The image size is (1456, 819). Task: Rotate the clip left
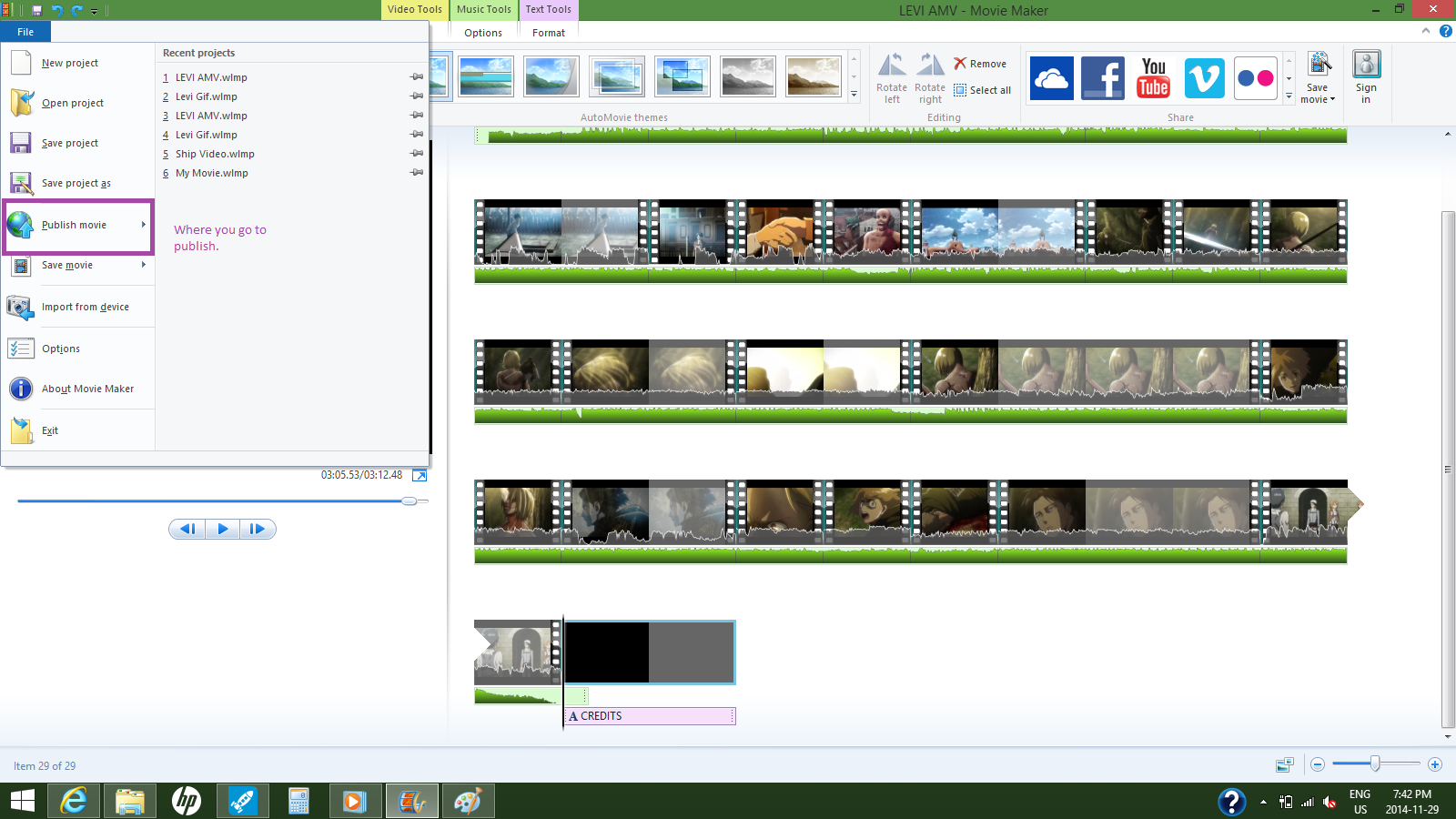coord(892,78)
